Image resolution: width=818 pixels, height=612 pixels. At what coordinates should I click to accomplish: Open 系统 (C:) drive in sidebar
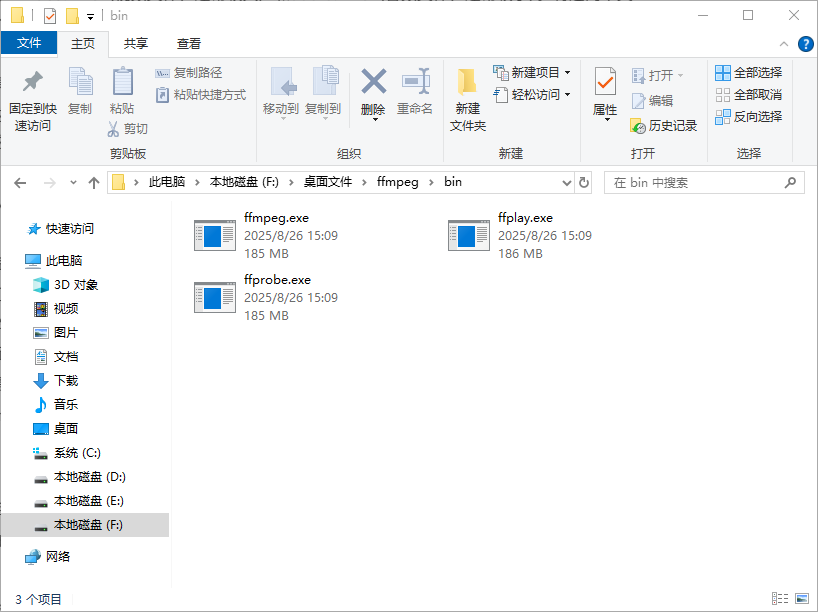click(x=67, y=453)
